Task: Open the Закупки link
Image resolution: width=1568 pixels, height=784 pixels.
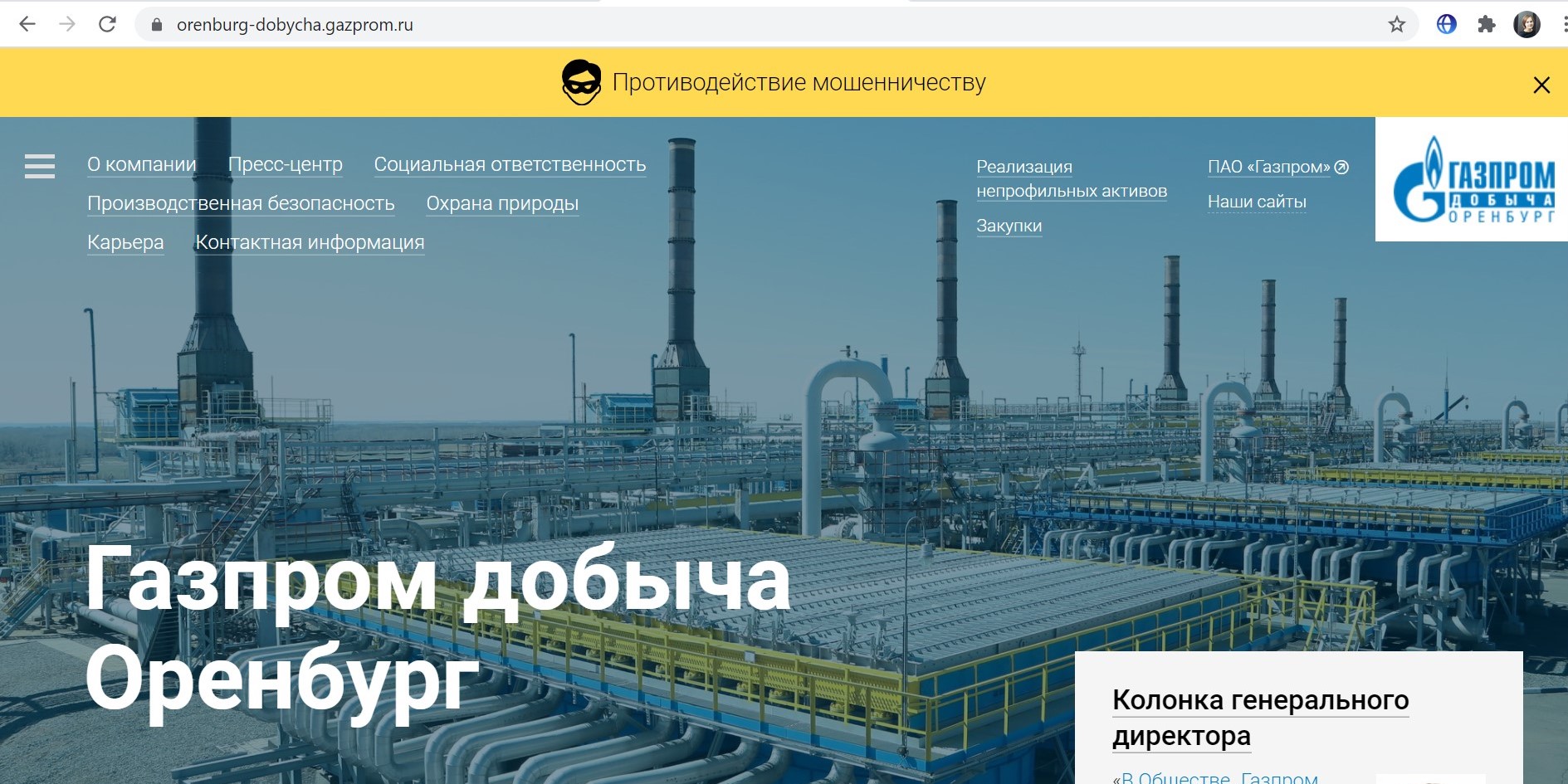Action: coord(1009,226)
